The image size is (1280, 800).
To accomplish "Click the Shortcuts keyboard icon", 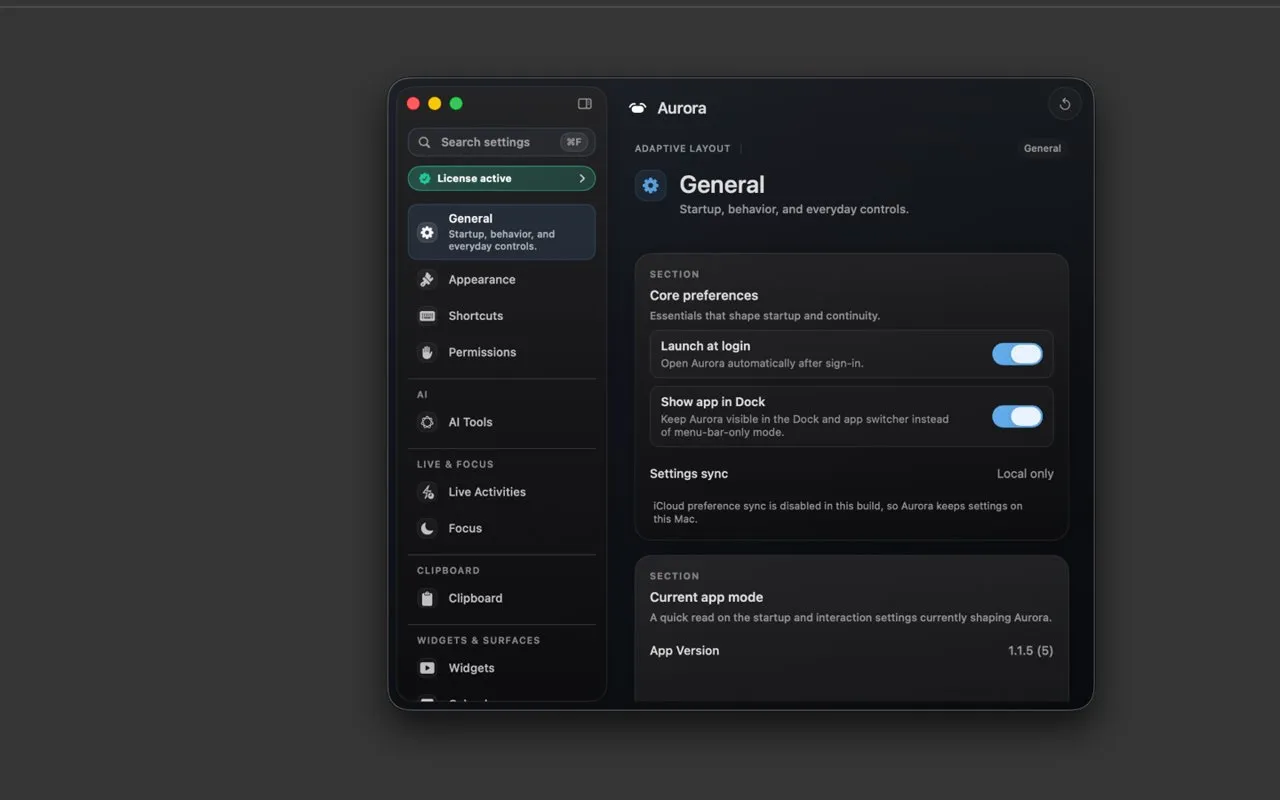I will [427, 316].
